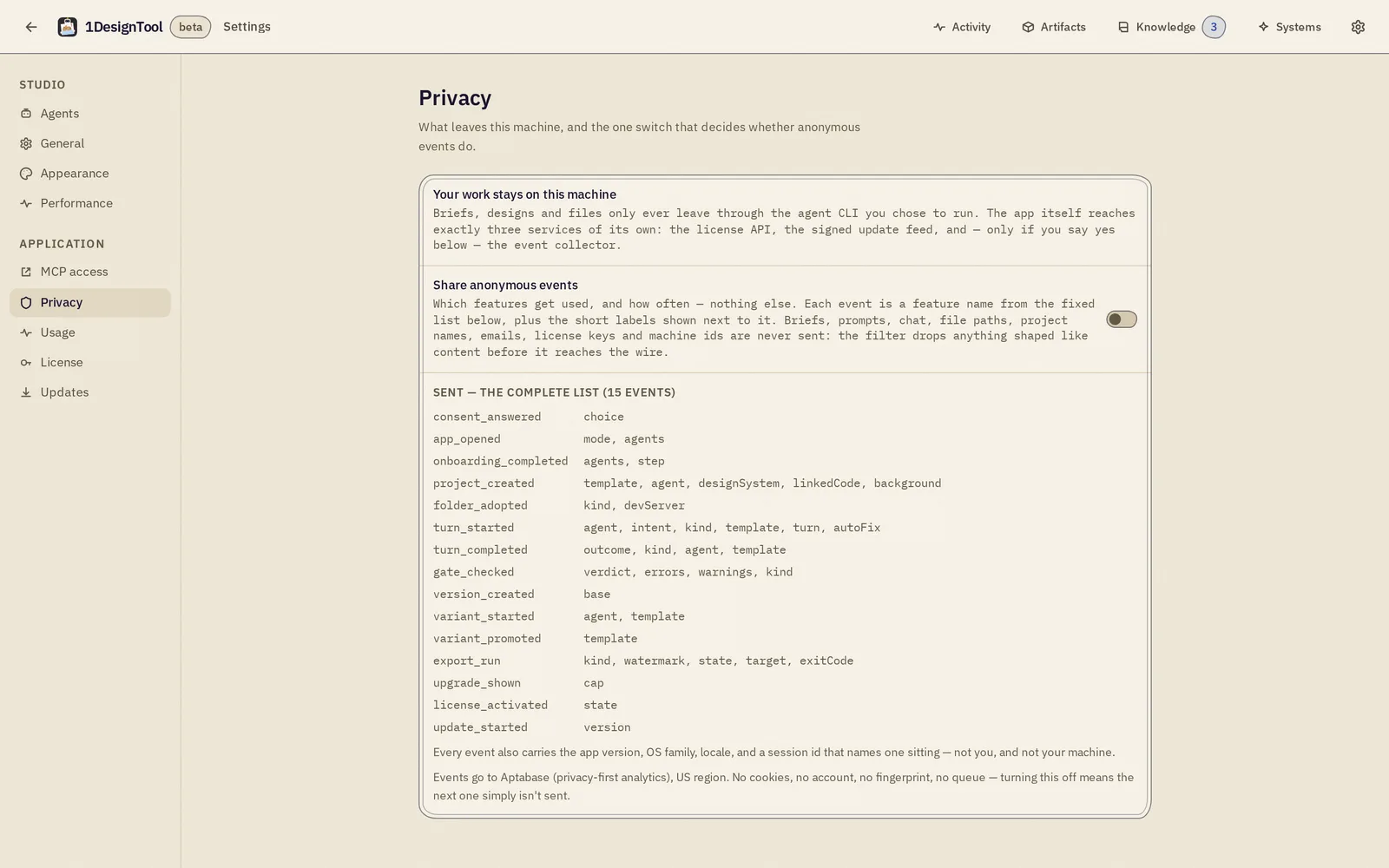
Task: Click the 'agents, step' labels
Action: 623,461
